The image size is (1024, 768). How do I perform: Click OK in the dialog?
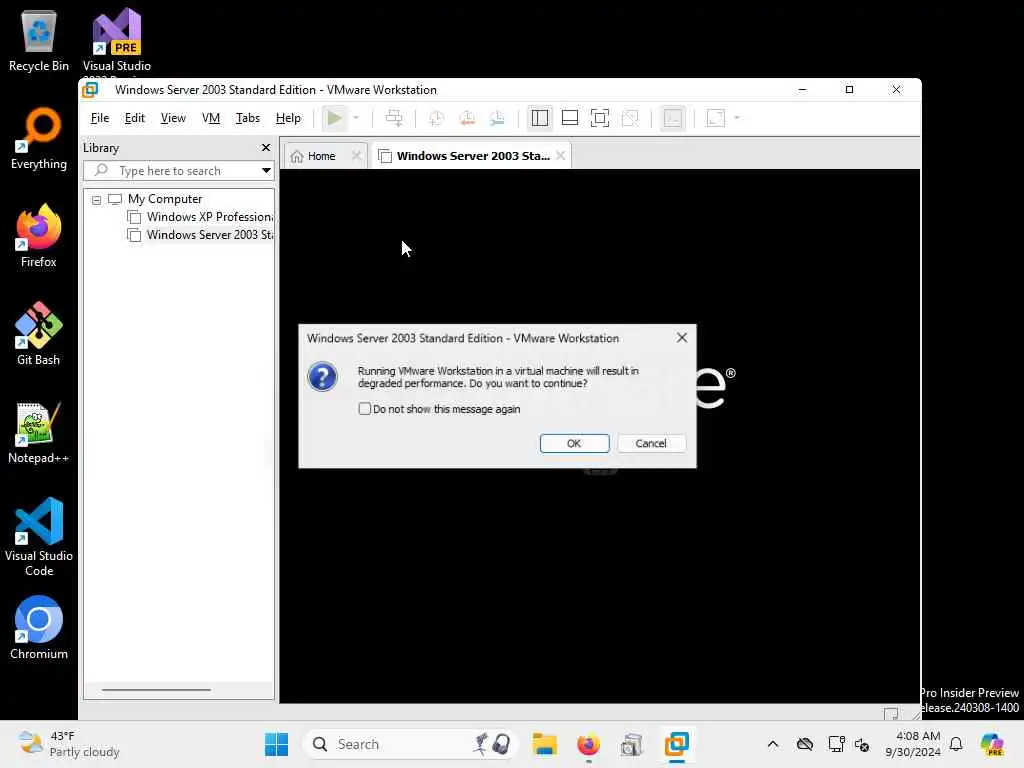[574, 443]
